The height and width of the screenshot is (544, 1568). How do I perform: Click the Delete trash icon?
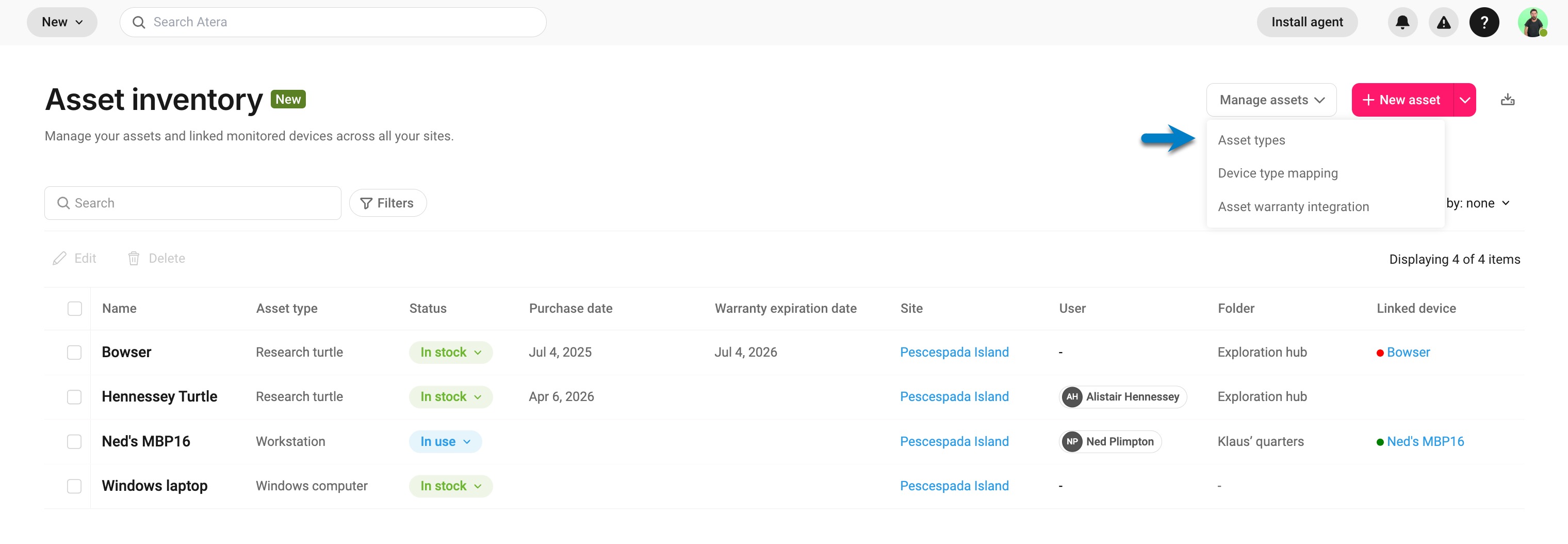tap(134, 258)
